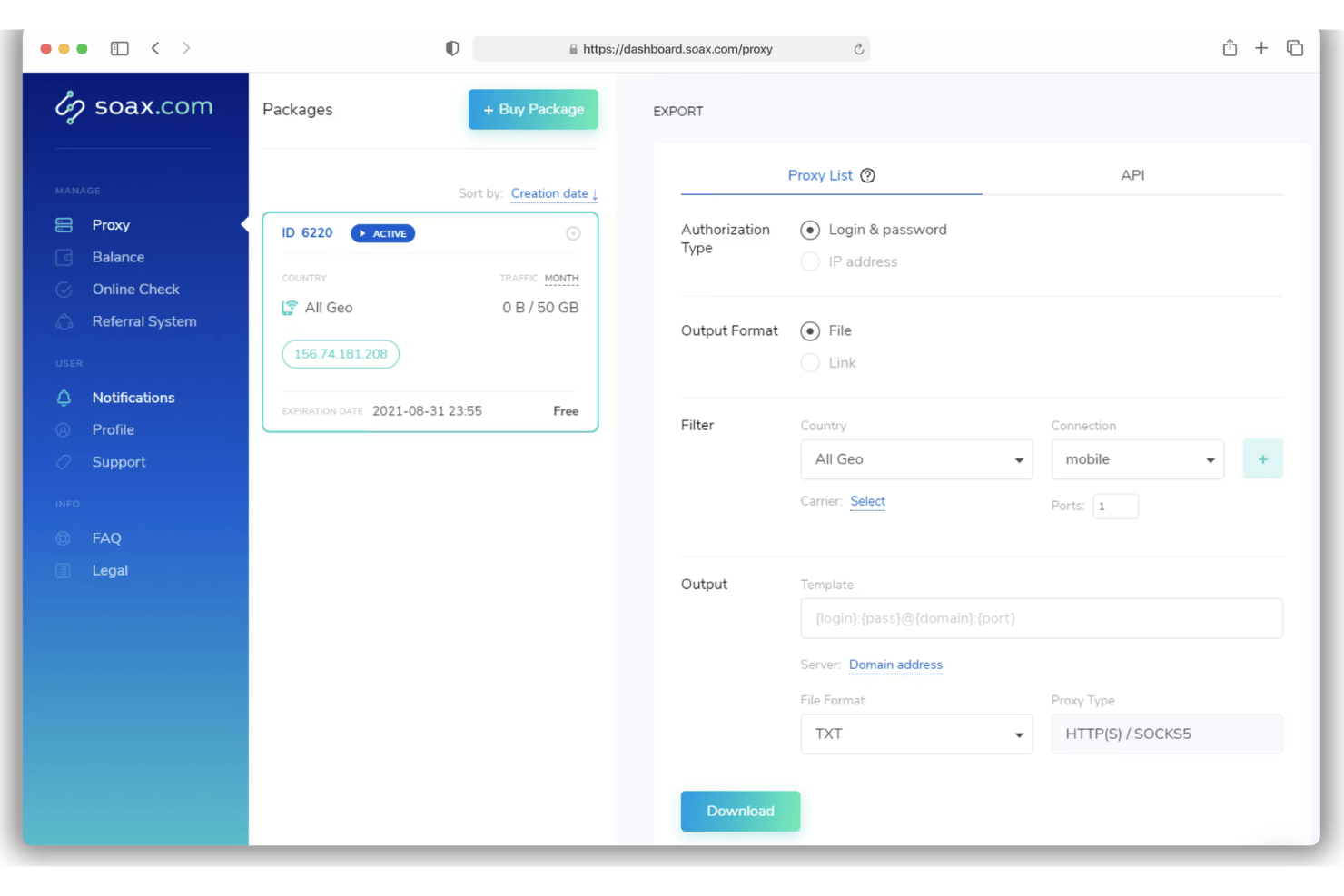Switch traffic period MONTH selector
Image resolution: width=1344 pixels, height=896 pixels.
(x=561, y=279)
